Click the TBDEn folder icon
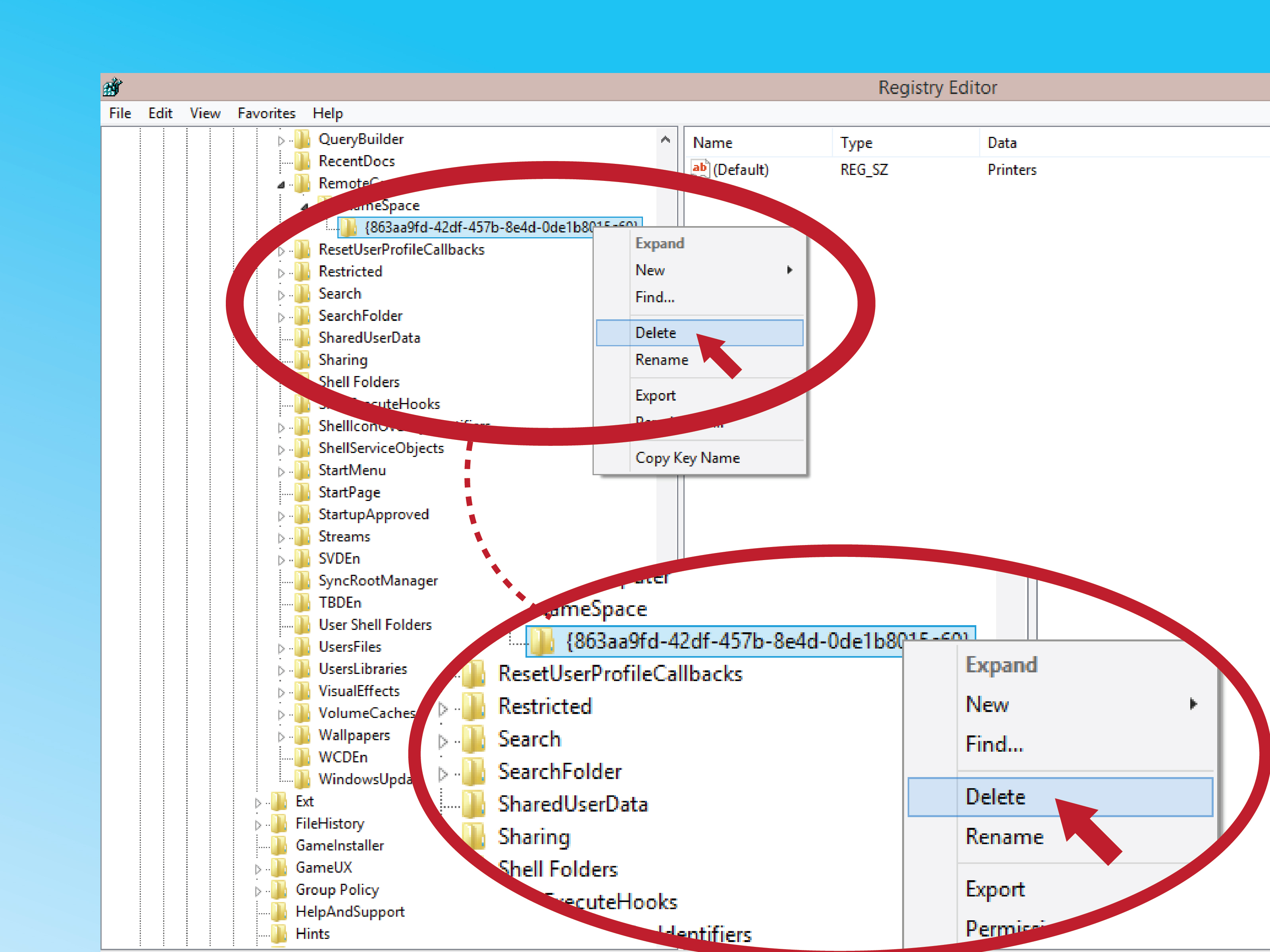The height and width of the screenshot is (952, 1270). pyautogui.click(x=302, y=603)
